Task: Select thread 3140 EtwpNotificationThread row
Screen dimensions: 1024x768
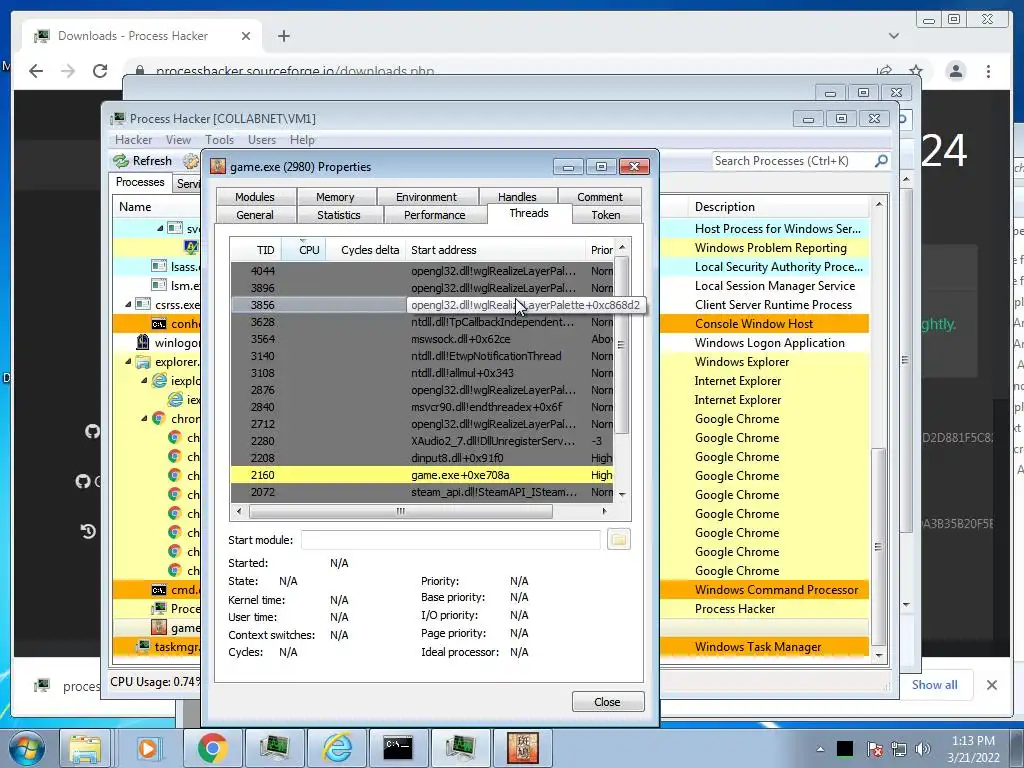Action: pyautogui.click(x=422, y=356)
